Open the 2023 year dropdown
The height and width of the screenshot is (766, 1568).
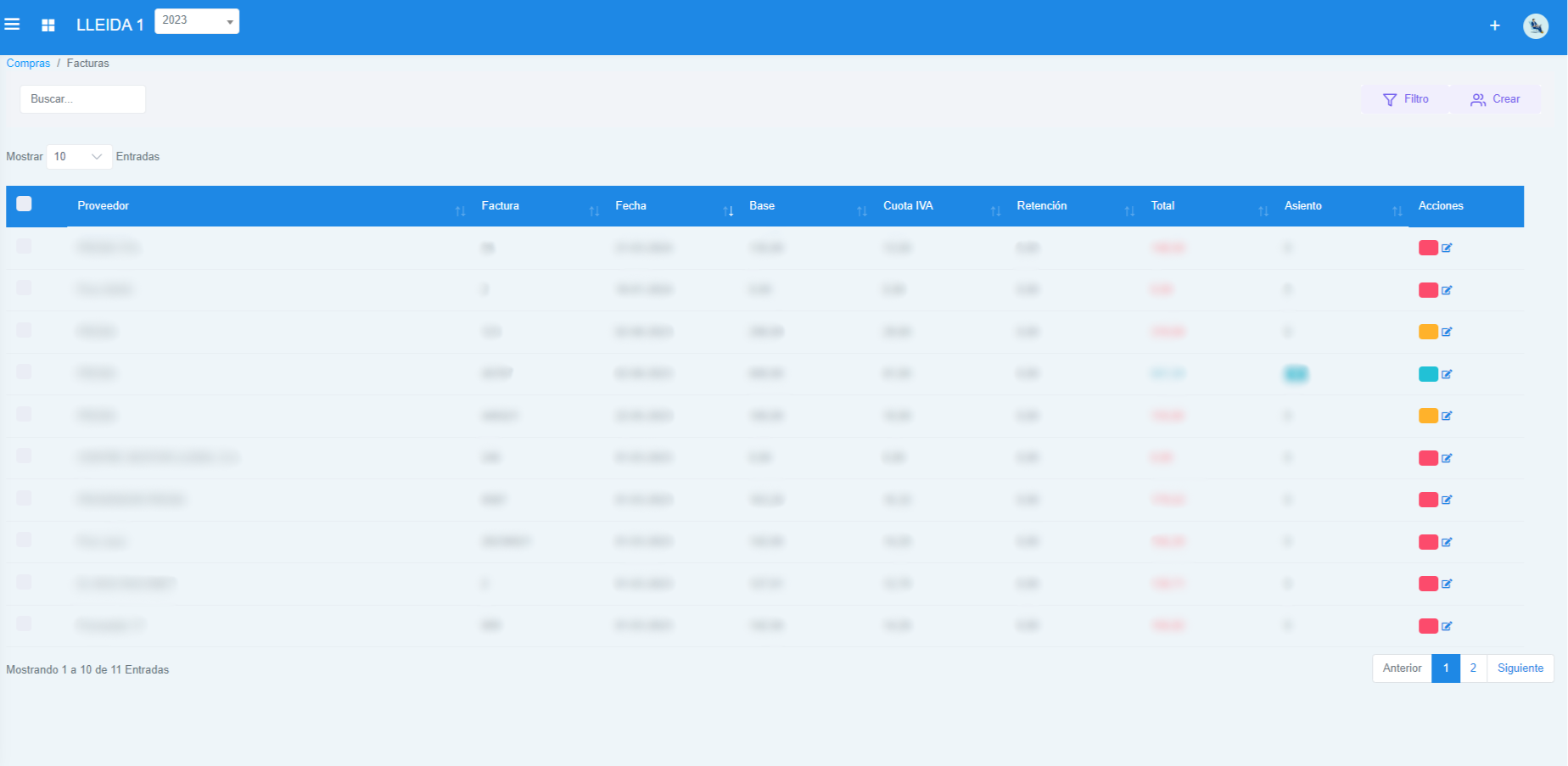click(197, 21)
